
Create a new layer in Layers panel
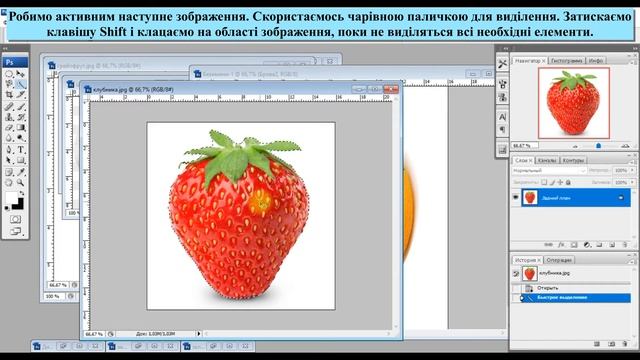tap(612, 245)
